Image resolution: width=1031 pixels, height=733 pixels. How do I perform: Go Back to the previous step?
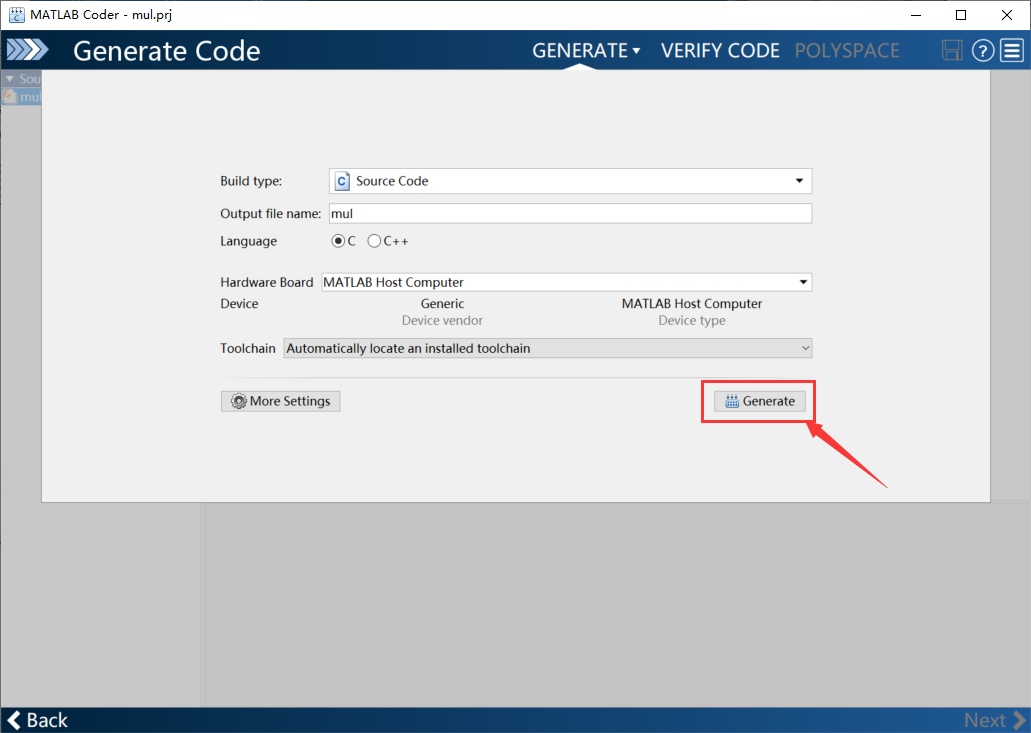[37, 720]
